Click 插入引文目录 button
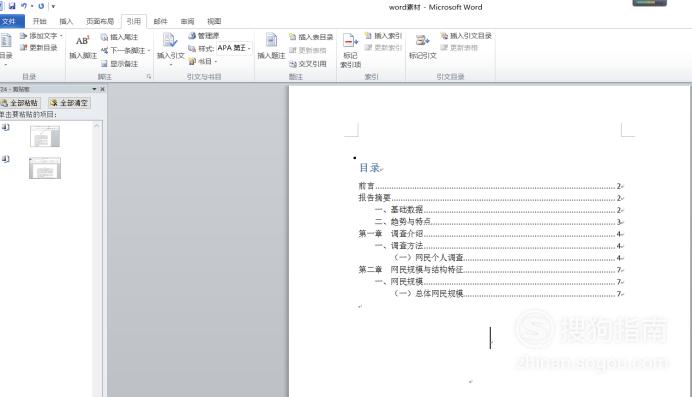 [x=466, y=36]
